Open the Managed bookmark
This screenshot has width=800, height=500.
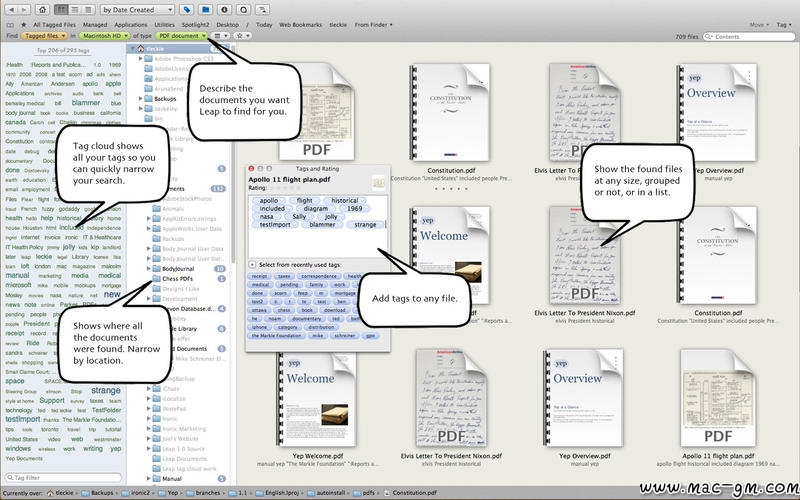[x=95, y=24]
